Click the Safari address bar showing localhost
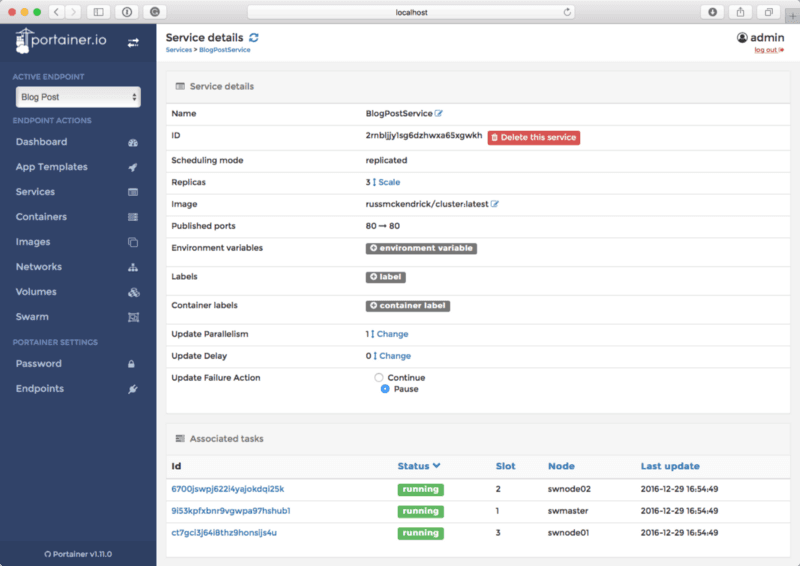Screen dimensions: 800x566 (411, 12)
